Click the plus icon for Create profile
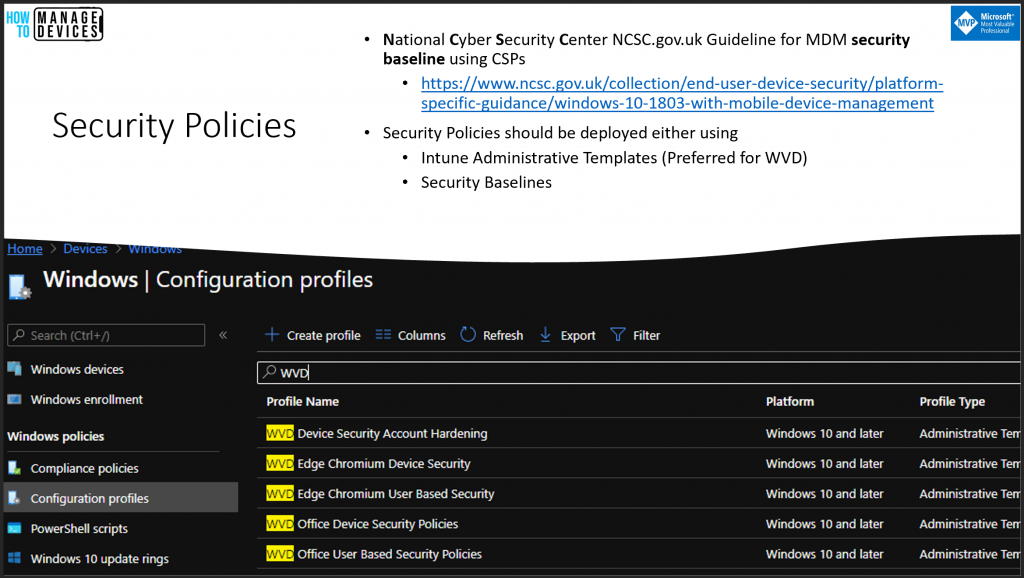 coord(272,335)
